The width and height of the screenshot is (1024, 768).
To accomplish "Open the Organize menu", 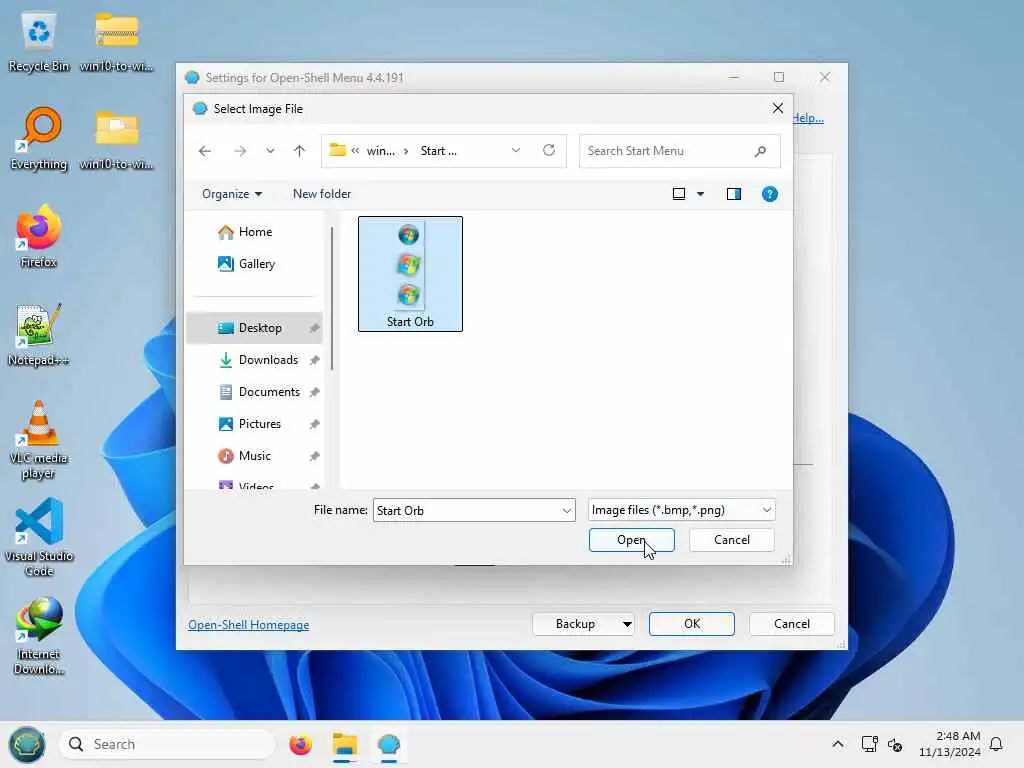I will [232, 194].
